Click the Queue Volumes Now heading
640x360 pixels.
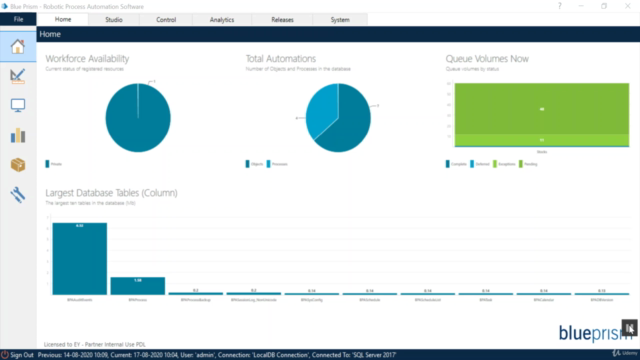click(x=487, y=58)
